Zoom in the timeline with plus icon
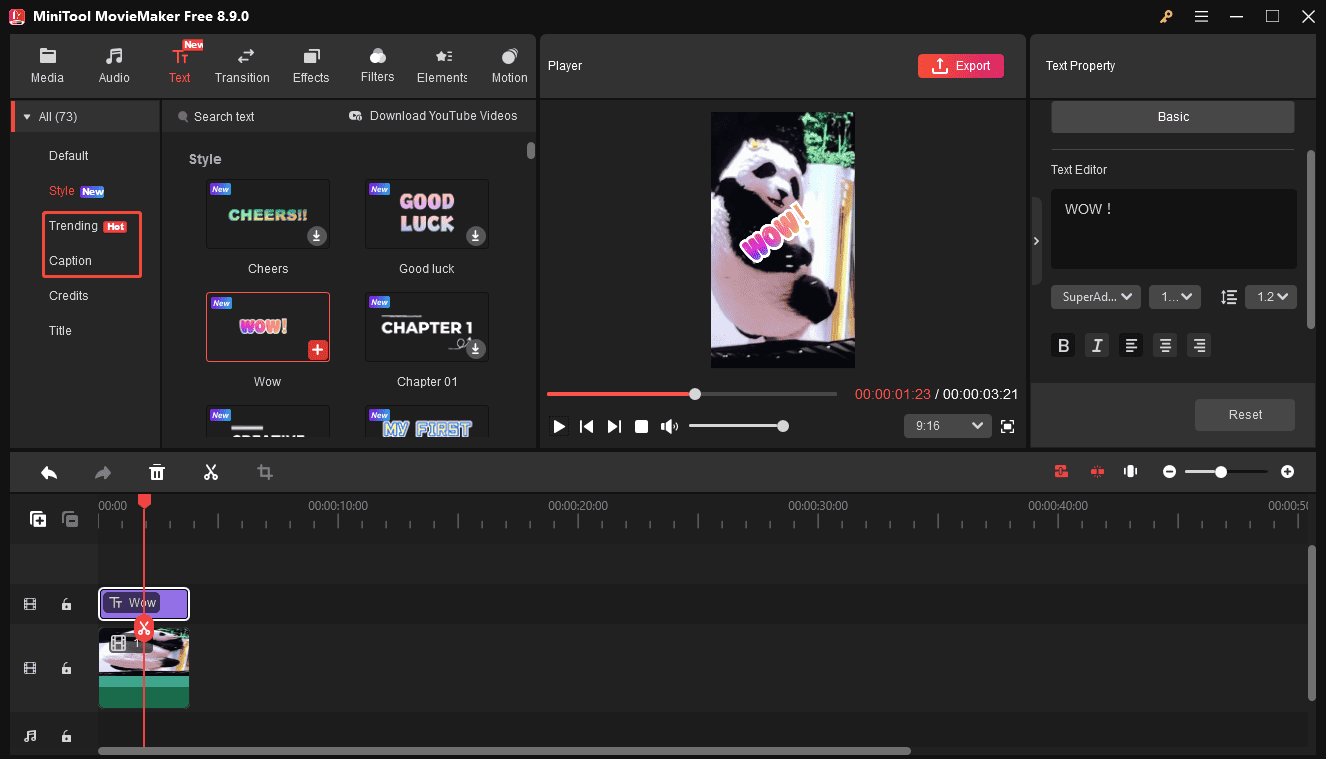This screenshot has width=1326, height=759. click(1287, 472)
